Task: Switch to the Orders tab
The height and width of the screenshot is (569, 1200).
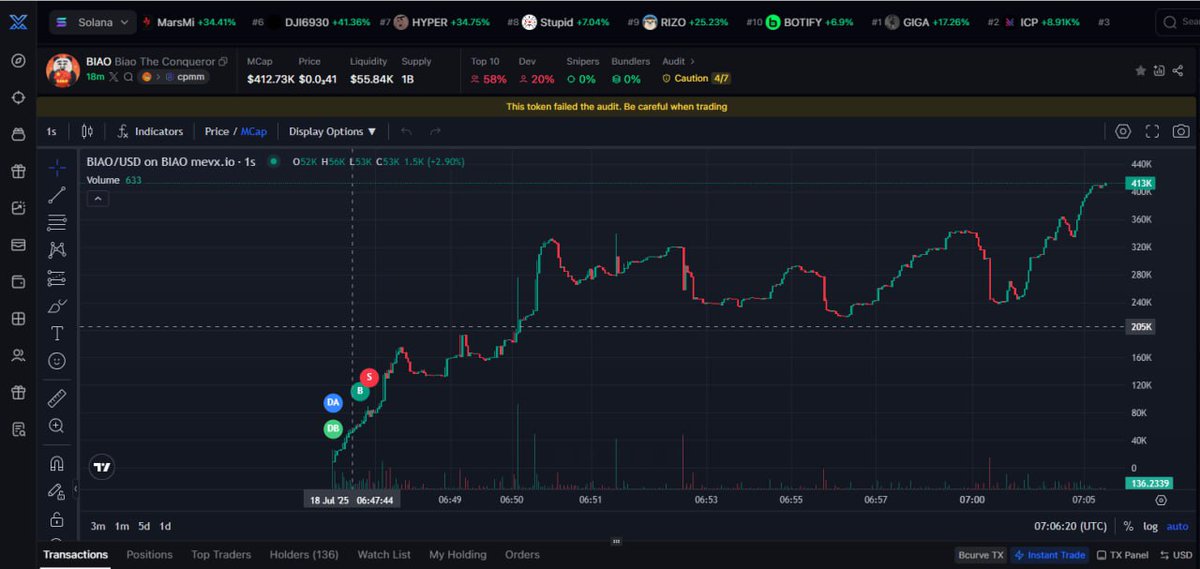Action: 522,554
